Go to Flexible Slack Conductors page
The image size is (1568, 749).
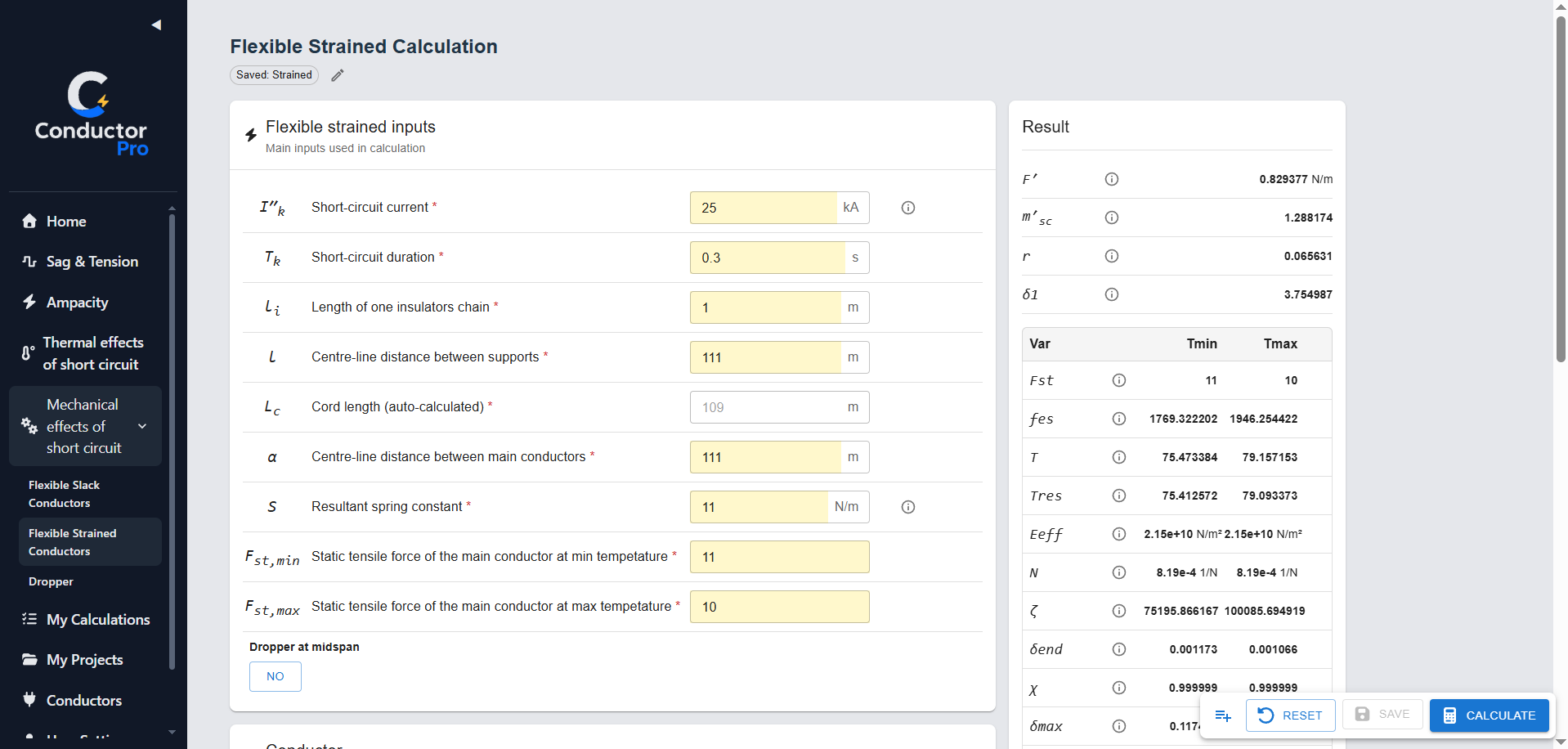coord(65,494)
